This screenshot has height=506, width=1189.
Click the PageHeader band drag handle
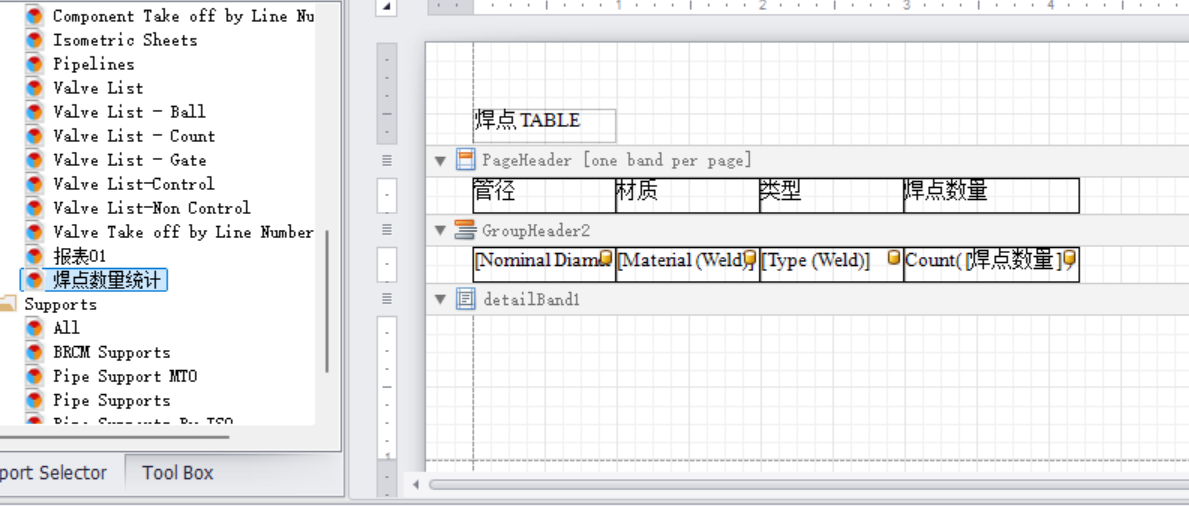tap(387, 161)
